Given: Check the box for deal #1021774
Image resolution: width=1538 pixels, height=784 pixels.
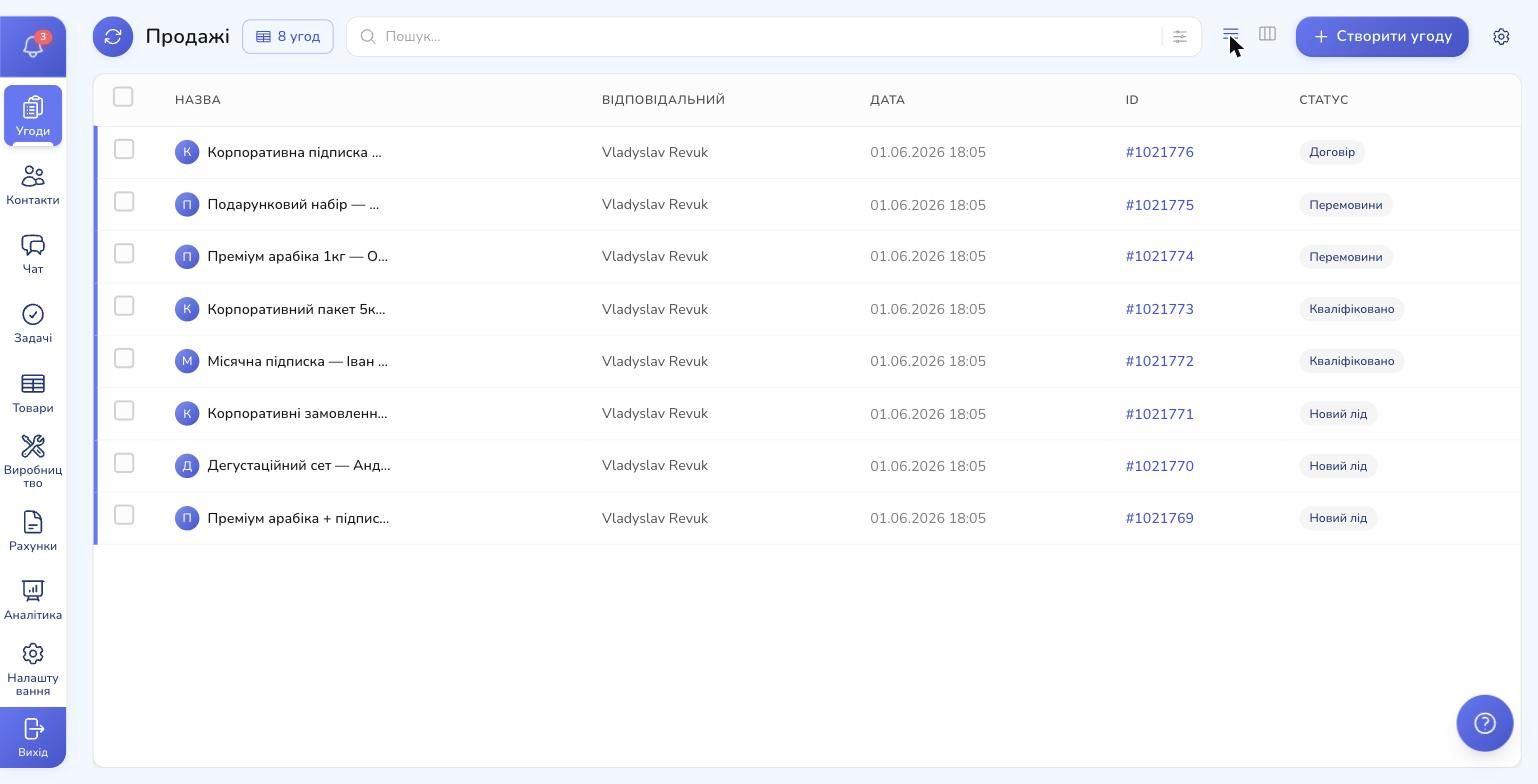Looking at the screenshot, I should (124, 254).
